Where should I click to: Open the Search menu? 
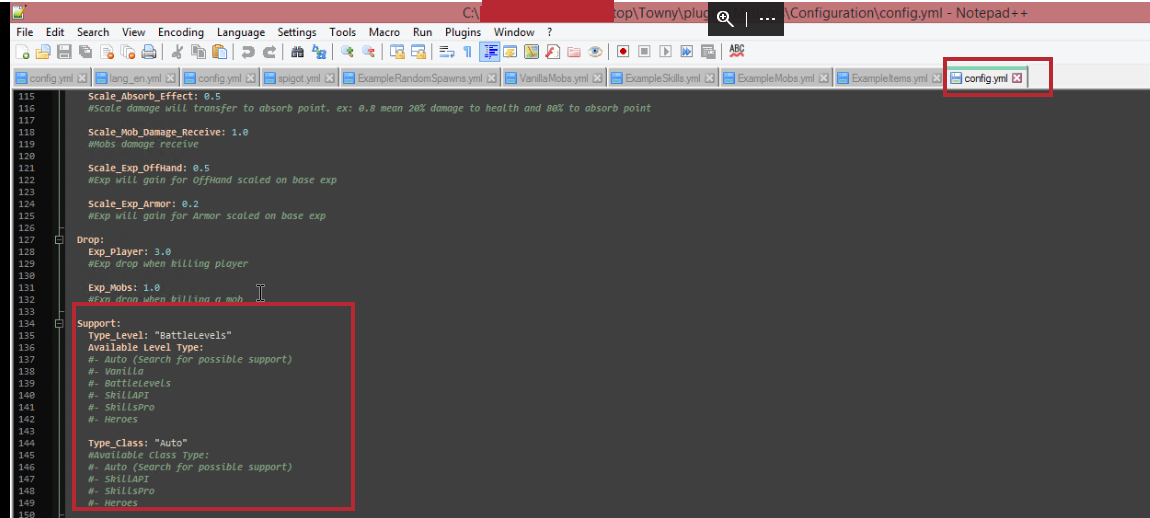click(x=93, y=32)
